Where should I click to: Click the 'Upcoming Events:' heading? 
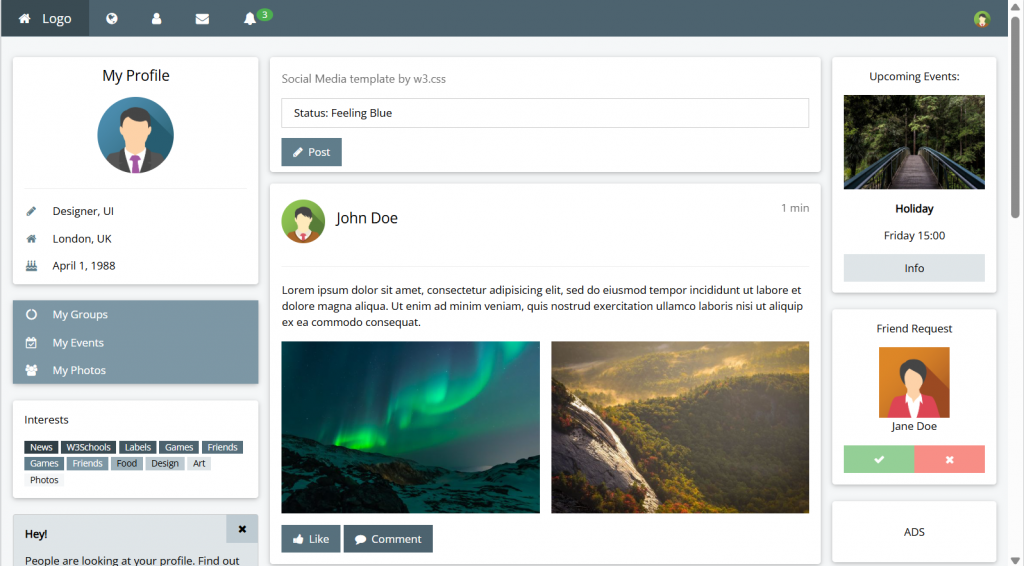[914, 76]
